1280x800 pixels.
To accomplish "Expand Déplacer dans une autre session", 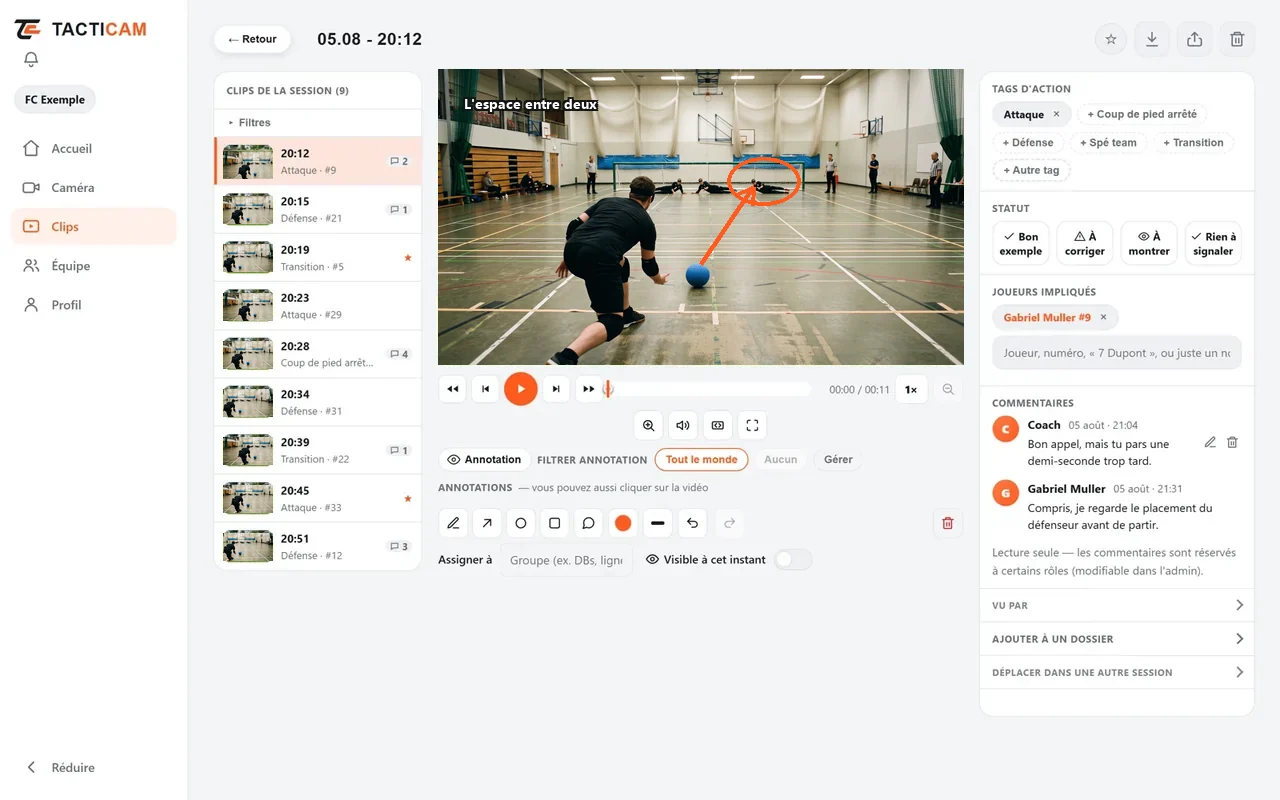I will click(x=1117, y=672).
